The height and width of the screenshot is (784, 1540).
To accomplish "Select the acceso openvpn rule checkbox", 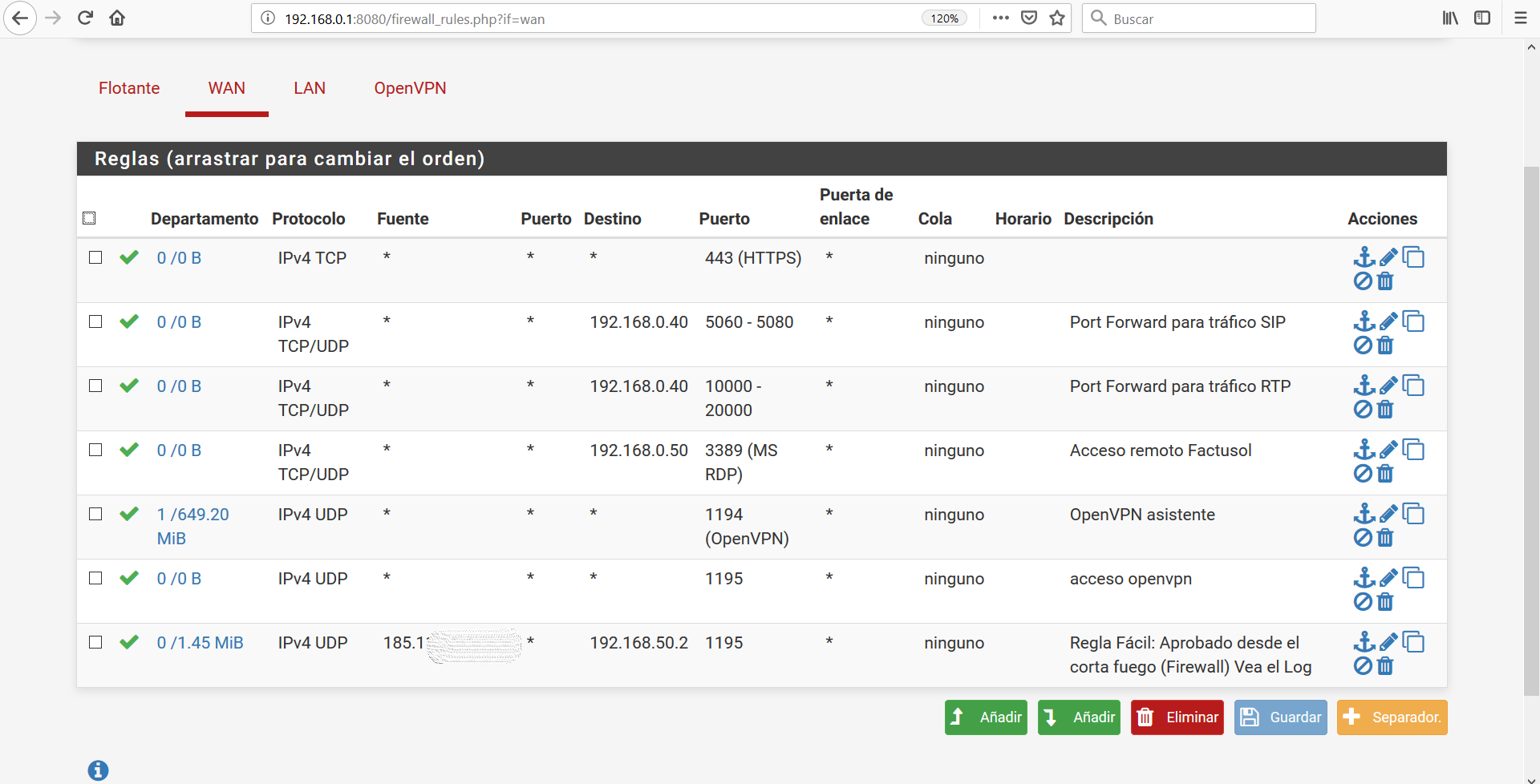I will tap(95, 578).
